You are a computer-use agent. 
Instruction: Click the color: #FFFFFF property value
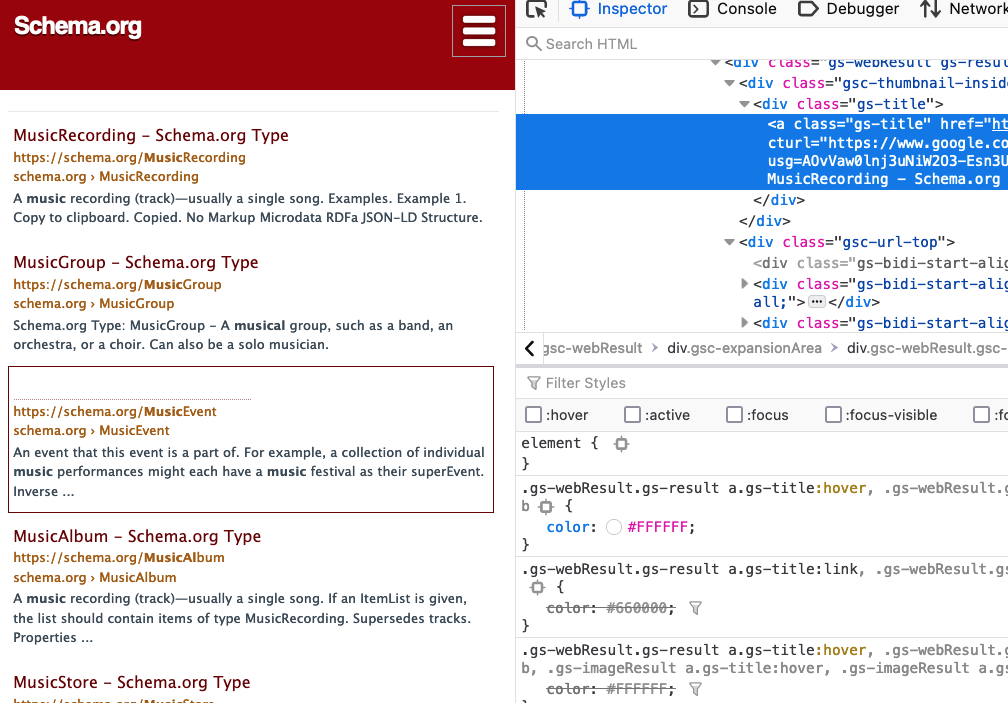coord(657,527)
